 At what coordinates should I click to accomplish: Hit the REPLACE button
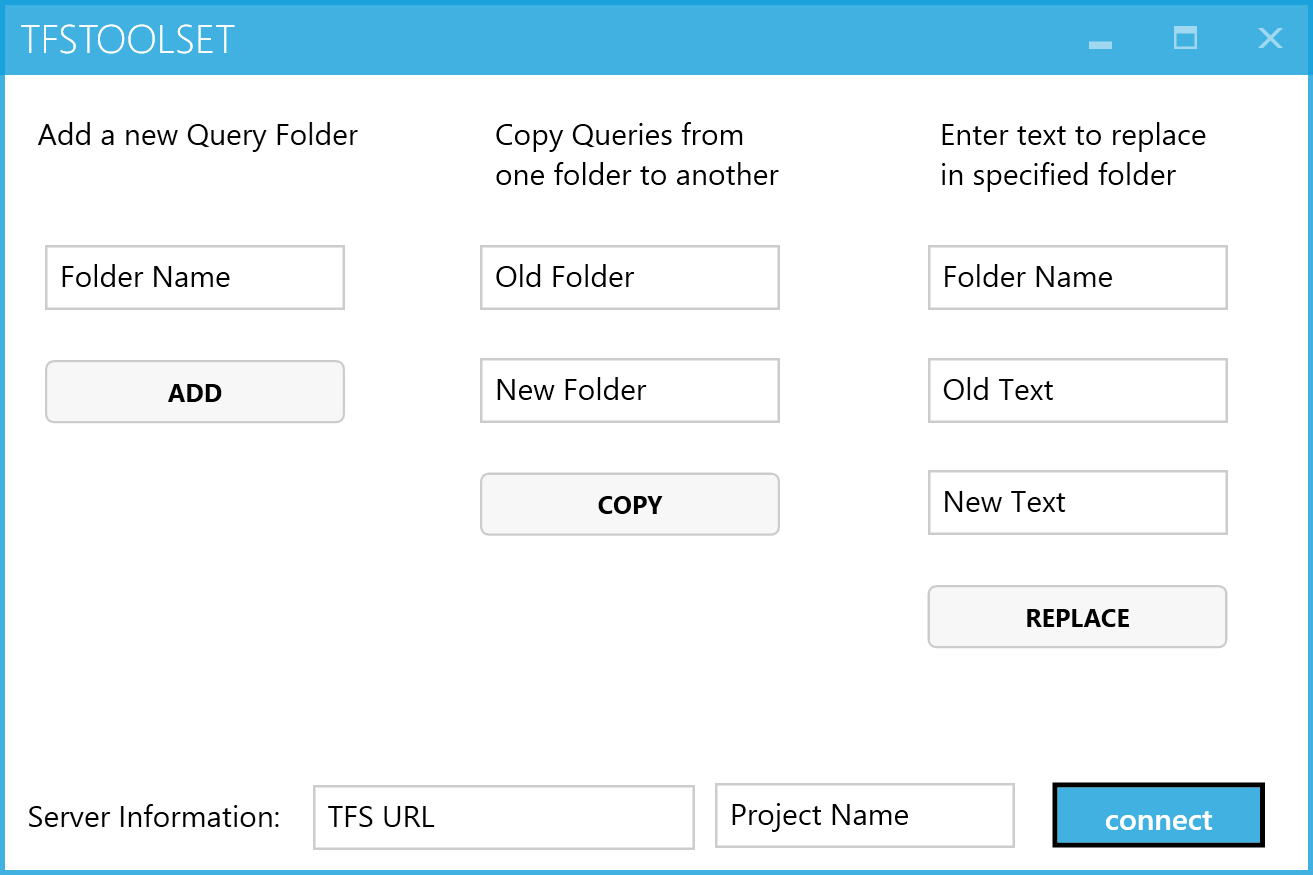click(x=1077, y=618)
